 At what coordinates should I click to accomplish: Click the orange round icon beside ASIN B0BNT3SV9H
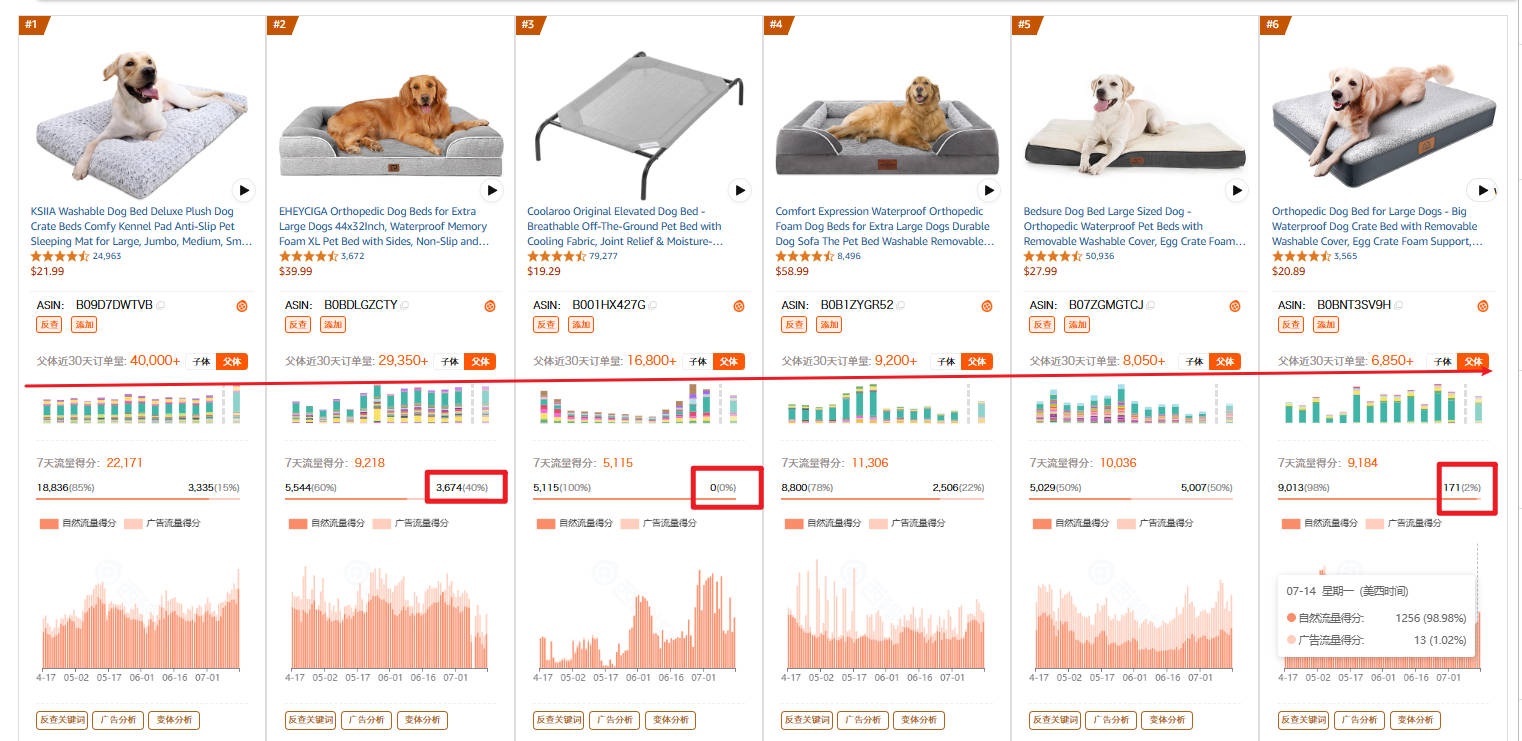pos(1484,306)
